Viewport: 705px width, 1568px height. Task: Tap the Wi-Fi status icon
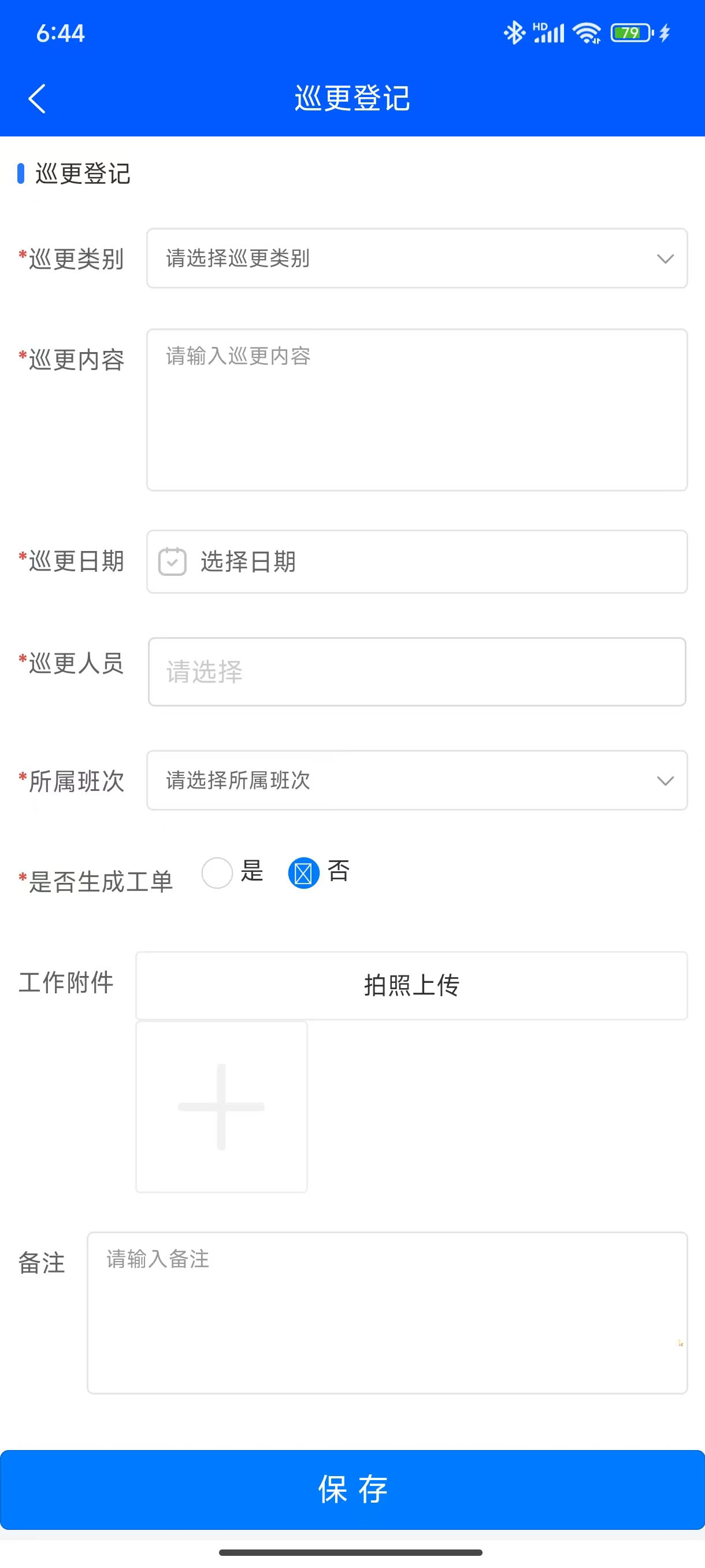point(587,33)
